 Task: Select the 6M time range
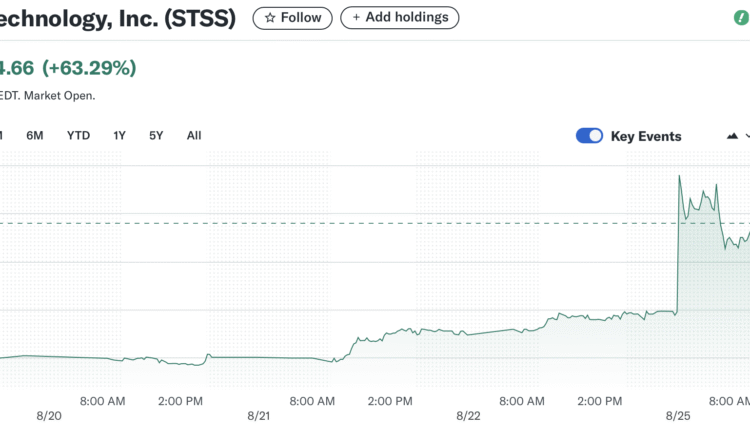[35, 135]
